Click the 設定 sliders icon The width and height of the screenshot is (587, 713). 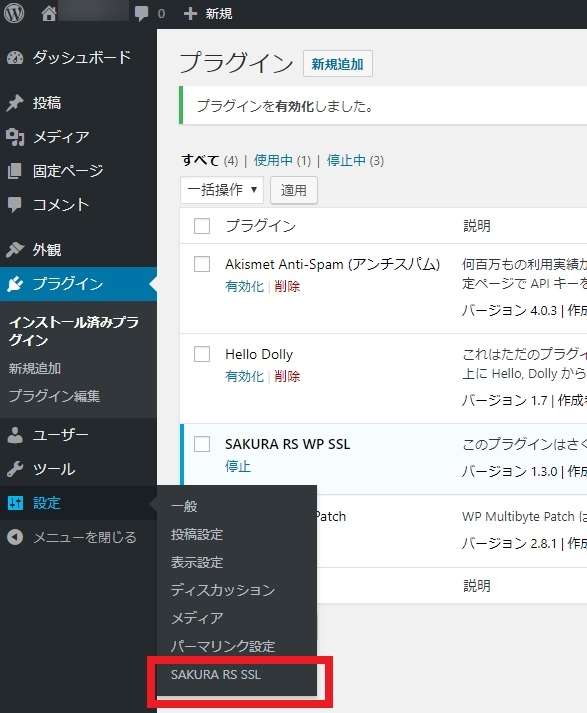15,503
